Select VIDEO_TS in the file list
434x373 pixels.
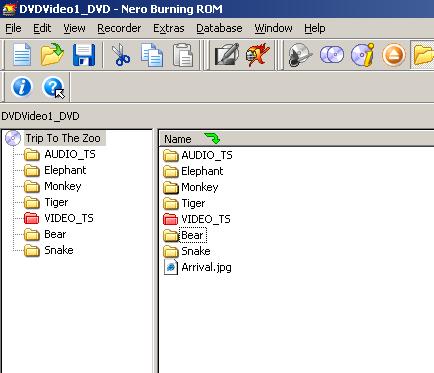point(206,219)
